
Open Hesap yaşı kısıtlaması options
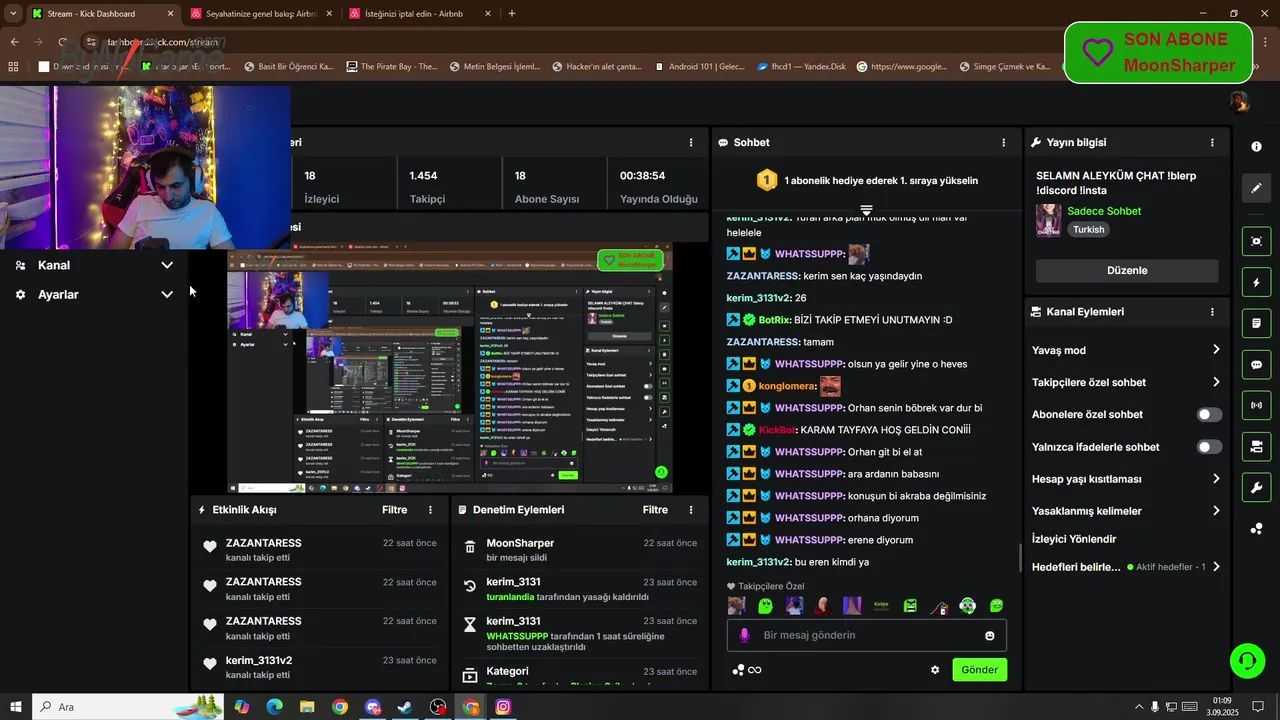1126,479
